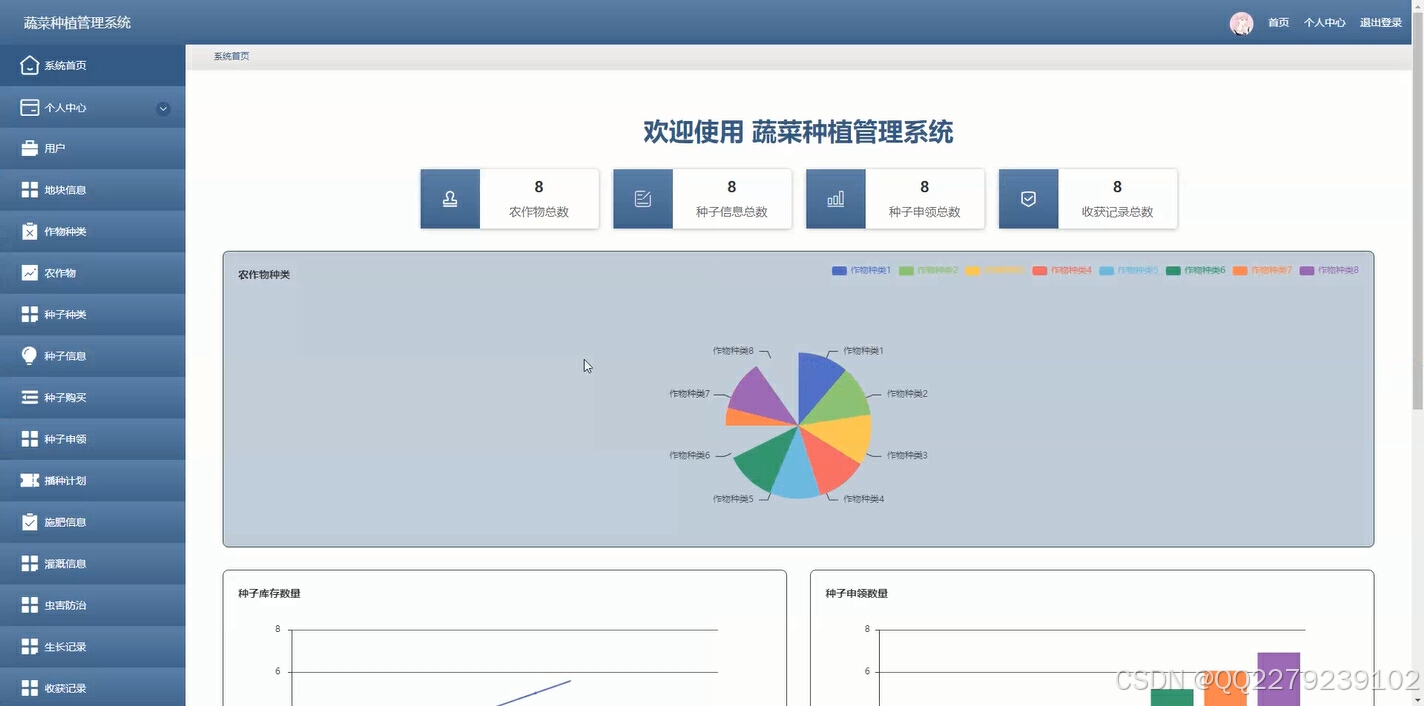1424x706 pixels.
Task: Open 地块信息 via its sidebar icon
Action: point(29,189)
